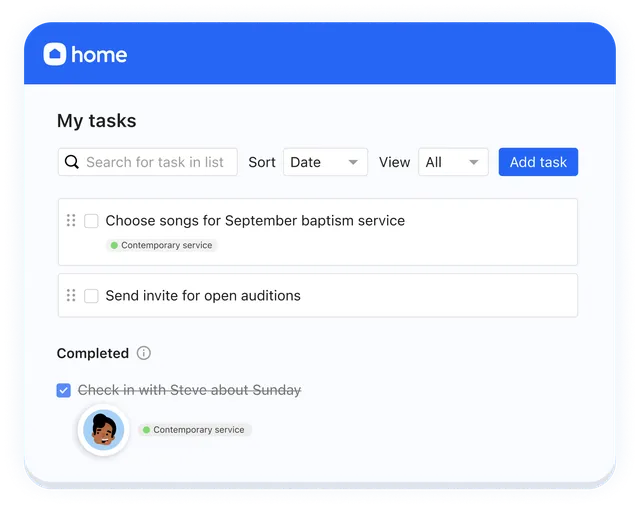Screen dimensions: 639x507
Task: Open the Send invite for open auditions task
Action: tap(203, 296)
